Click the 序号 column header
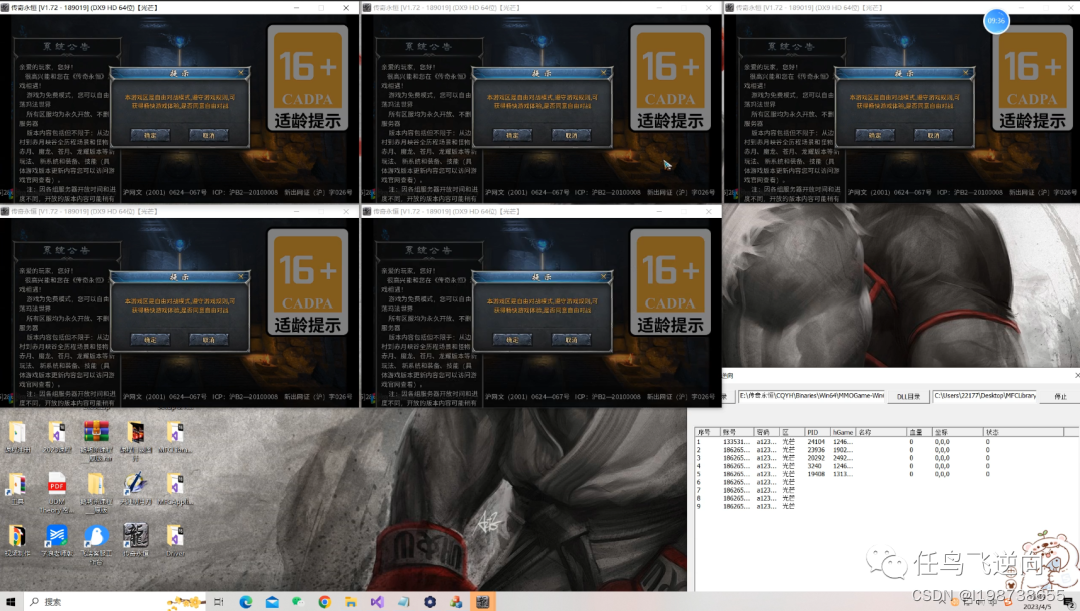Screen dimensions: 1080x611 pyautogui.click(x=707, y=432)
